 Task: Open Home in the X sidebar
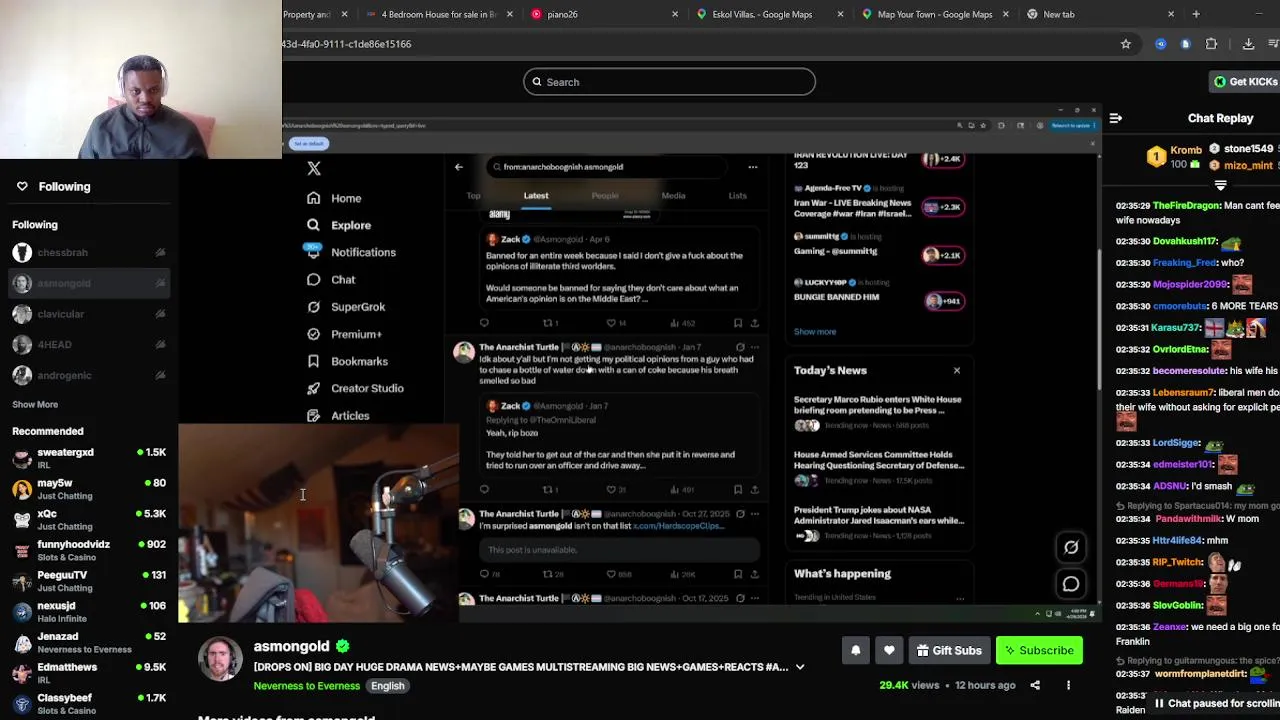tap(335, 198)
